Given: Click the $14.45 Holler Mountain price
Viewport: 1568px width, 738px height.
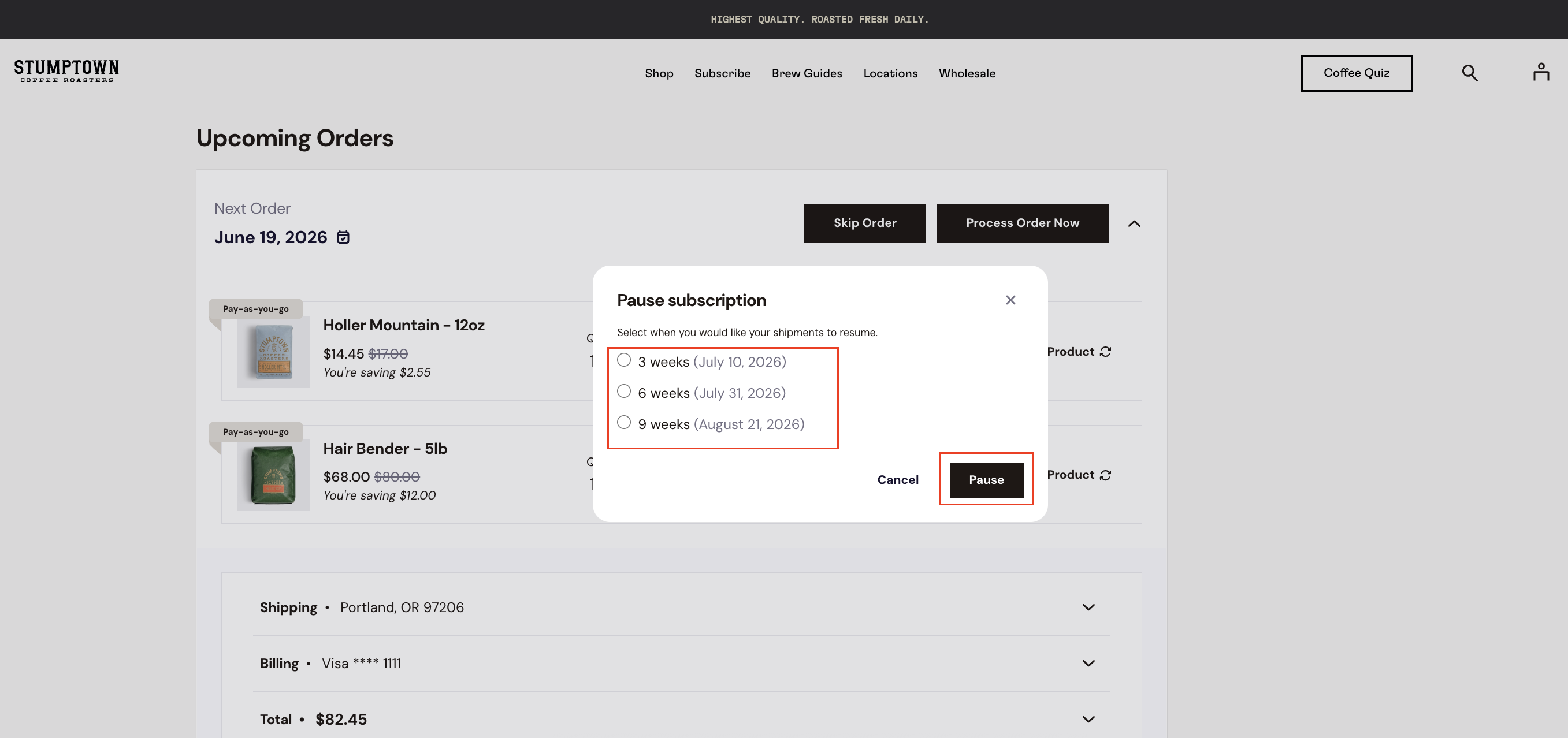Looking at the screenshot, I should pos(343,353).
